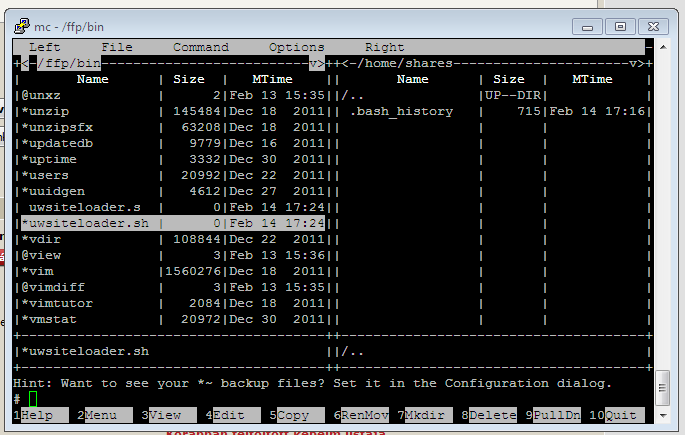Click the Feb 14 17:16 modification time

(x=597, y=111)
